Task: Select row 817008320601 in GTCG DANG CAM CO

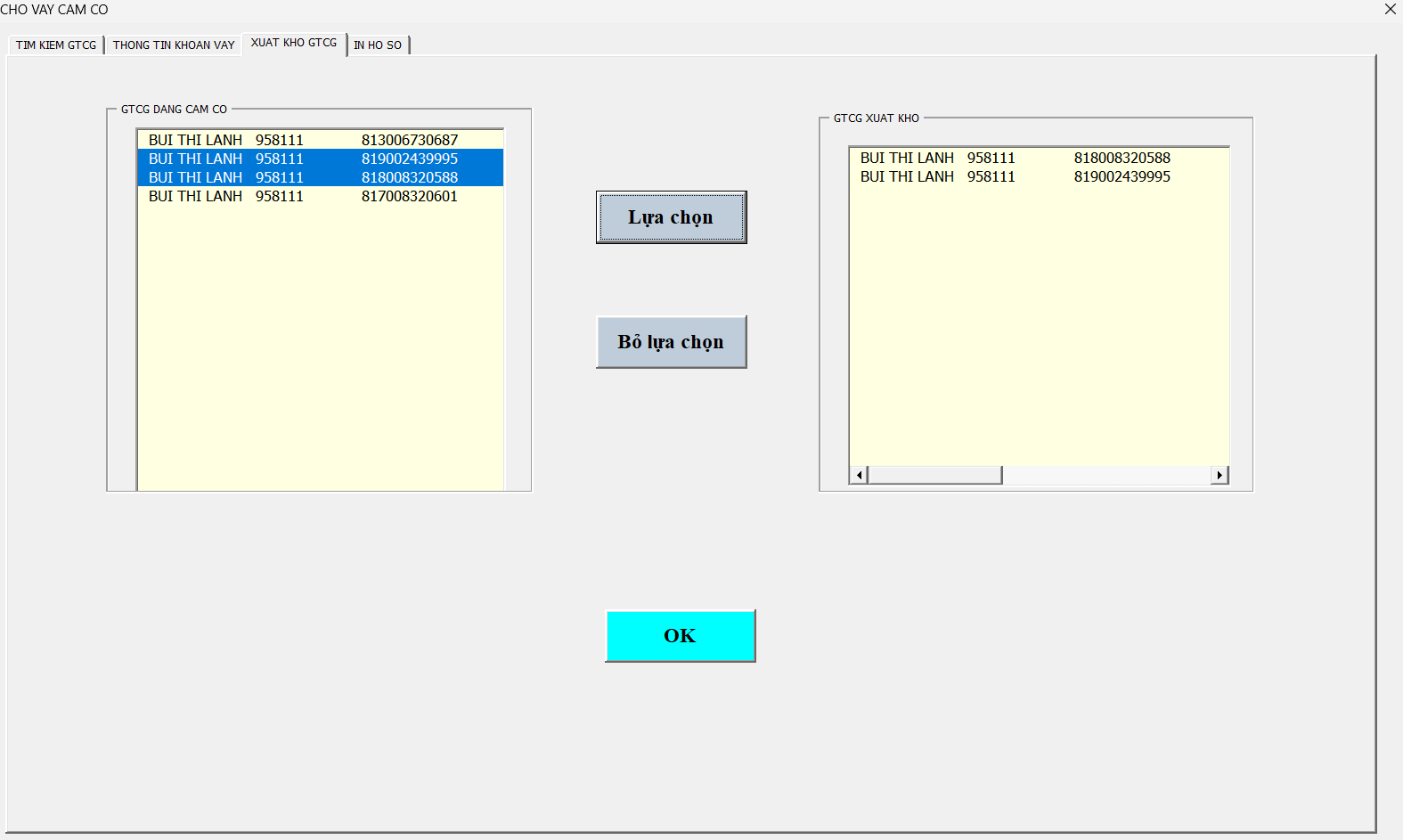Action: click(321, 196)
